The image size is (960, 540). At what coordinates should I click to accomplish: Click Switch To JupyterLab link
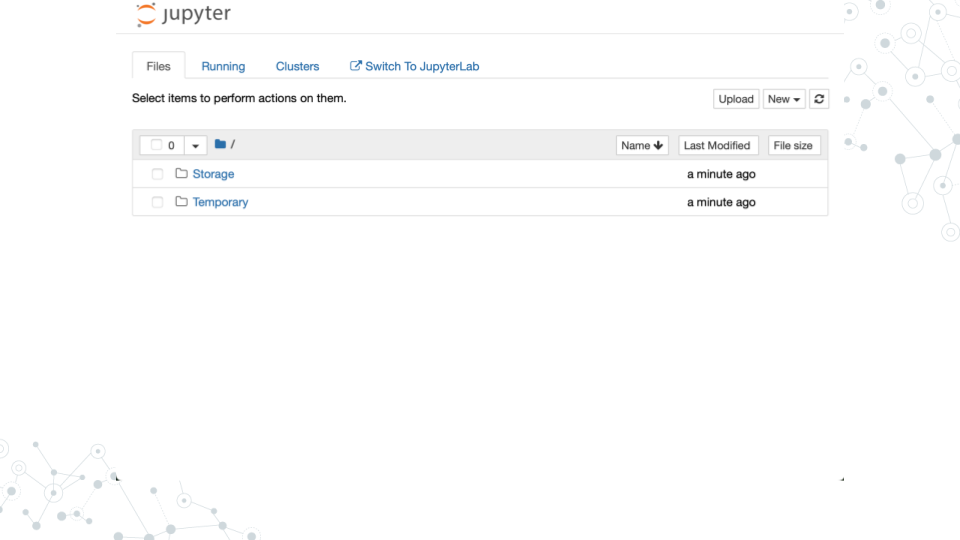tap(414, 66)
